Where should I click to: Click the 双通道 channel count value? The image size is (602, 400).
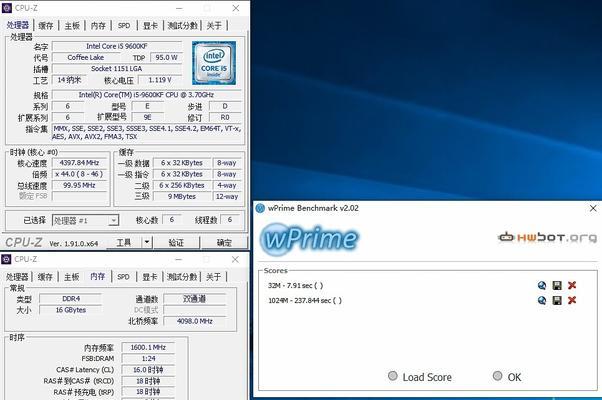point(195,299)
